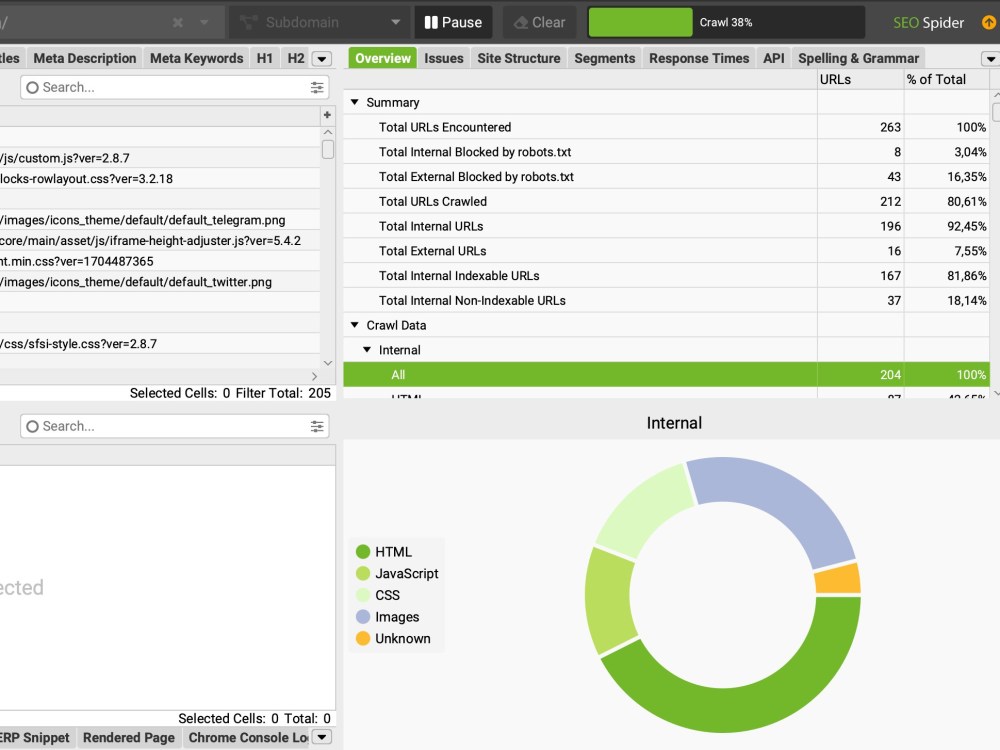Select the sfsi-style.css?ver=2.8.7 row

click(x=159, y=344)
